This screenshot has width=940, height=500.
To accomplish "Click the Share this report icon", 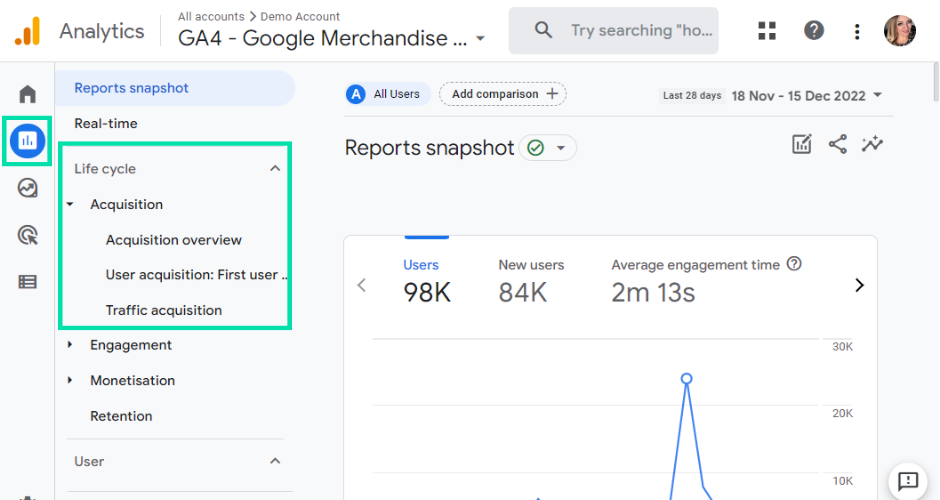I will [x=838, y=144].
